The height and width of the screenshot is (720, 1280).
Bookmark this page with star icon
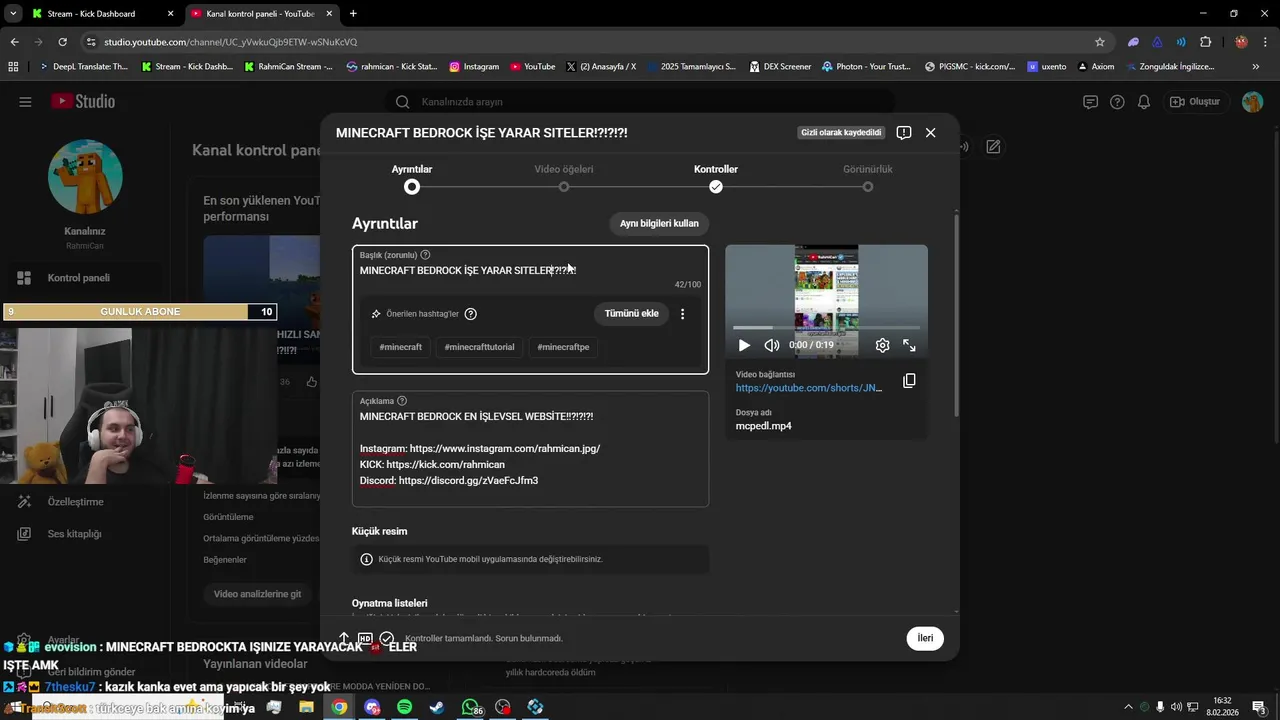[x=1100, y=42]
